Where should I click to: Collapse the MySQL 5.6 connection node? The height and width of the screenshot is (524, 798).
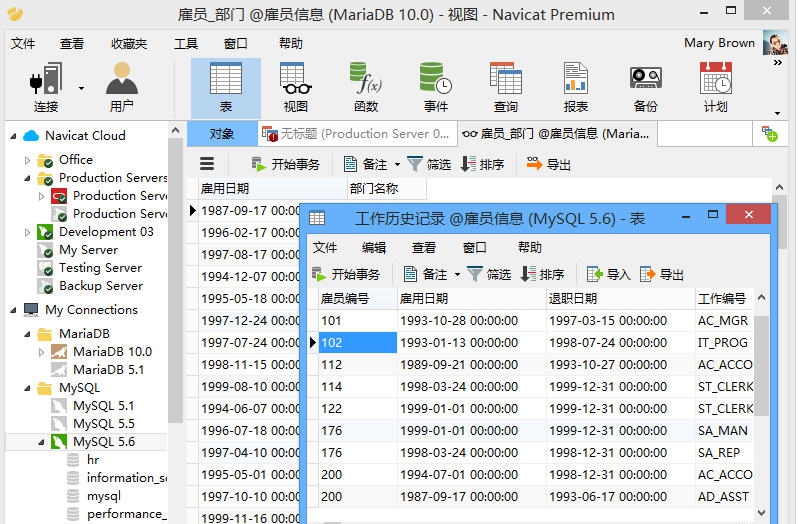[41, 442]
